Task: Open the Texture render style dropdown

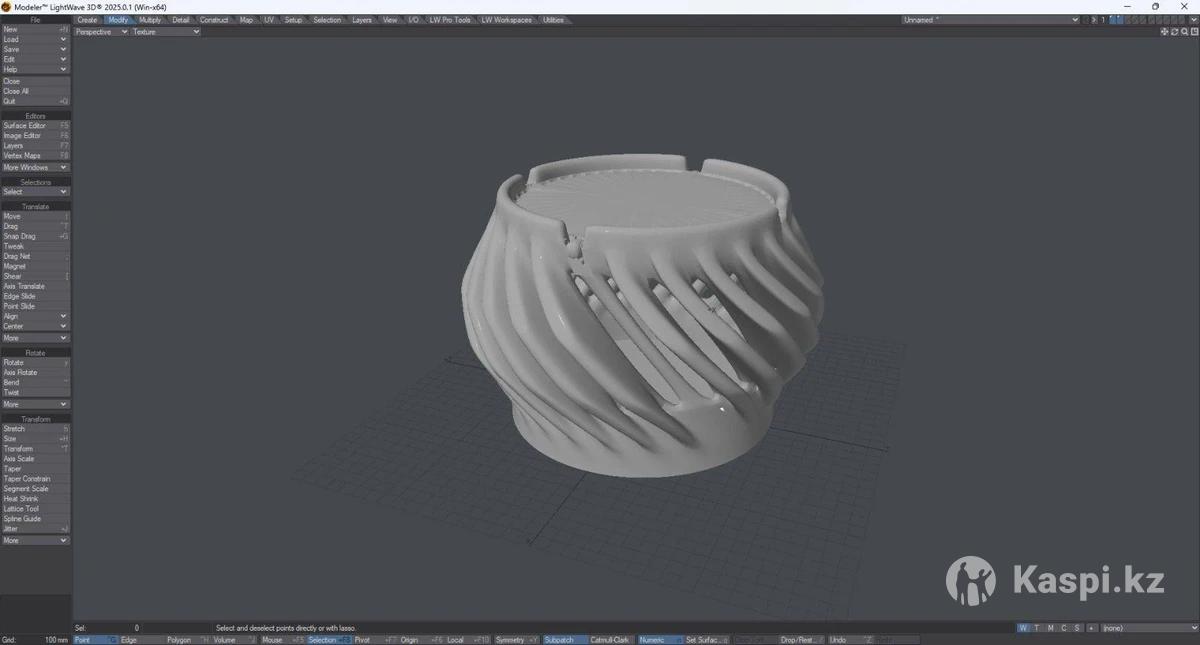Action: point(166,32)
